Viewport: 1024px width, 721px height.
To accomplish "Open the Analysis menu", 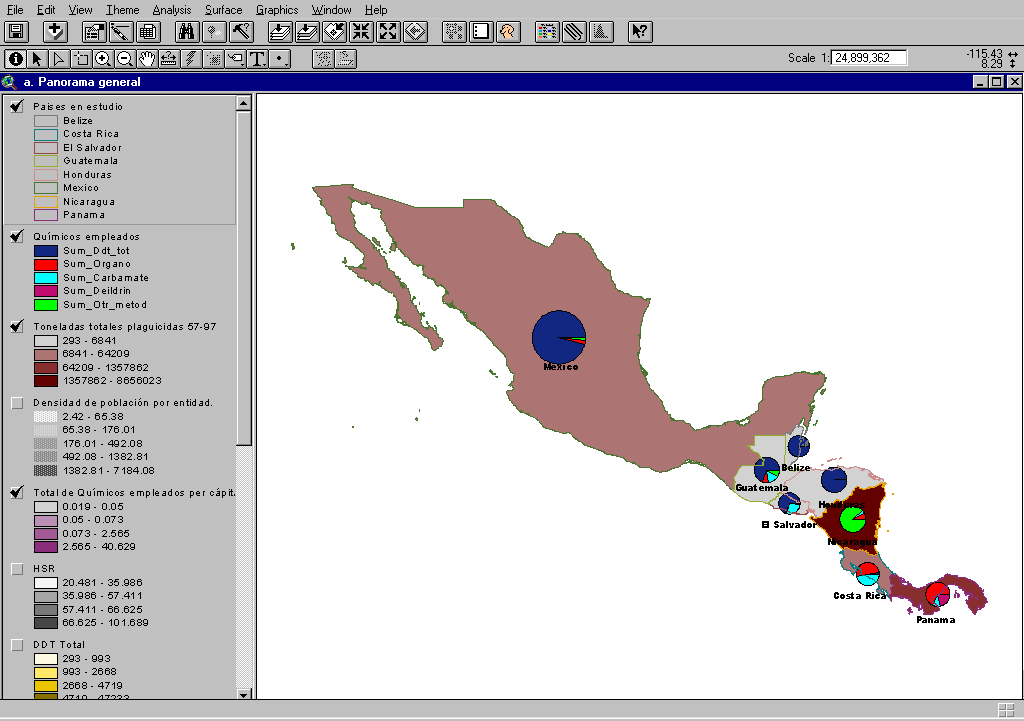I will pos(171,9).
